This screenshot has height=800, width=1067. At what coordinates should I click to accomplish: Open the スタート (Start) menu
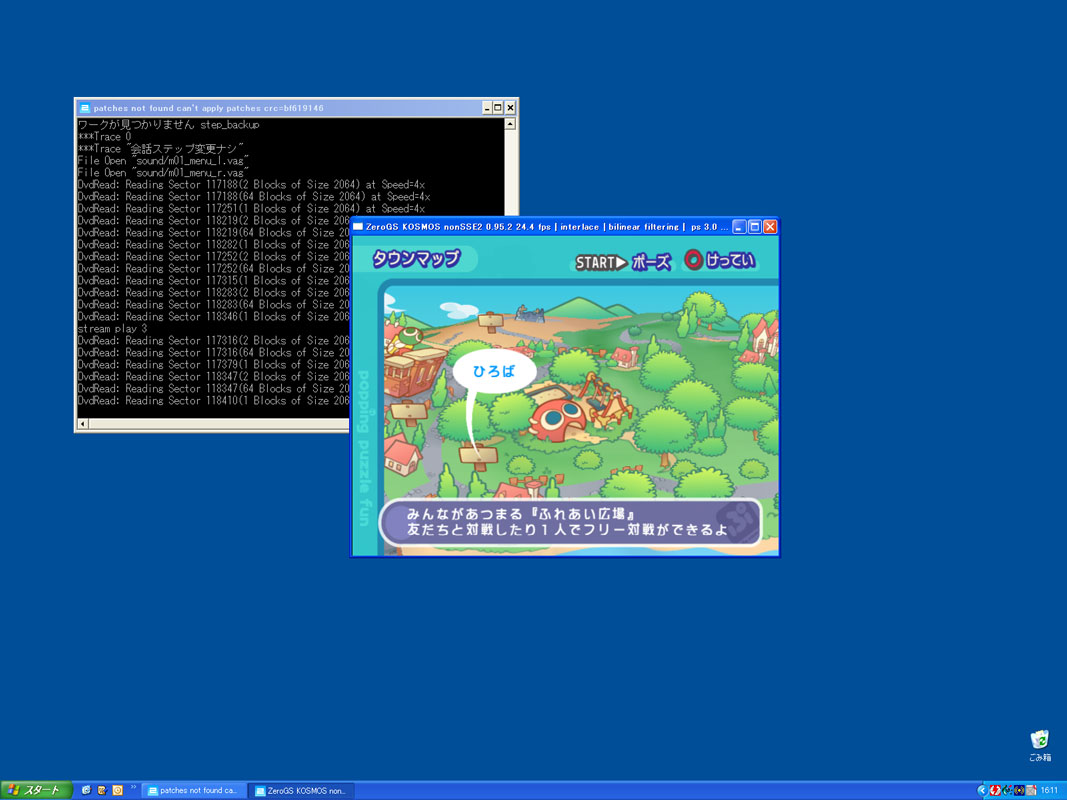(36, 790)
